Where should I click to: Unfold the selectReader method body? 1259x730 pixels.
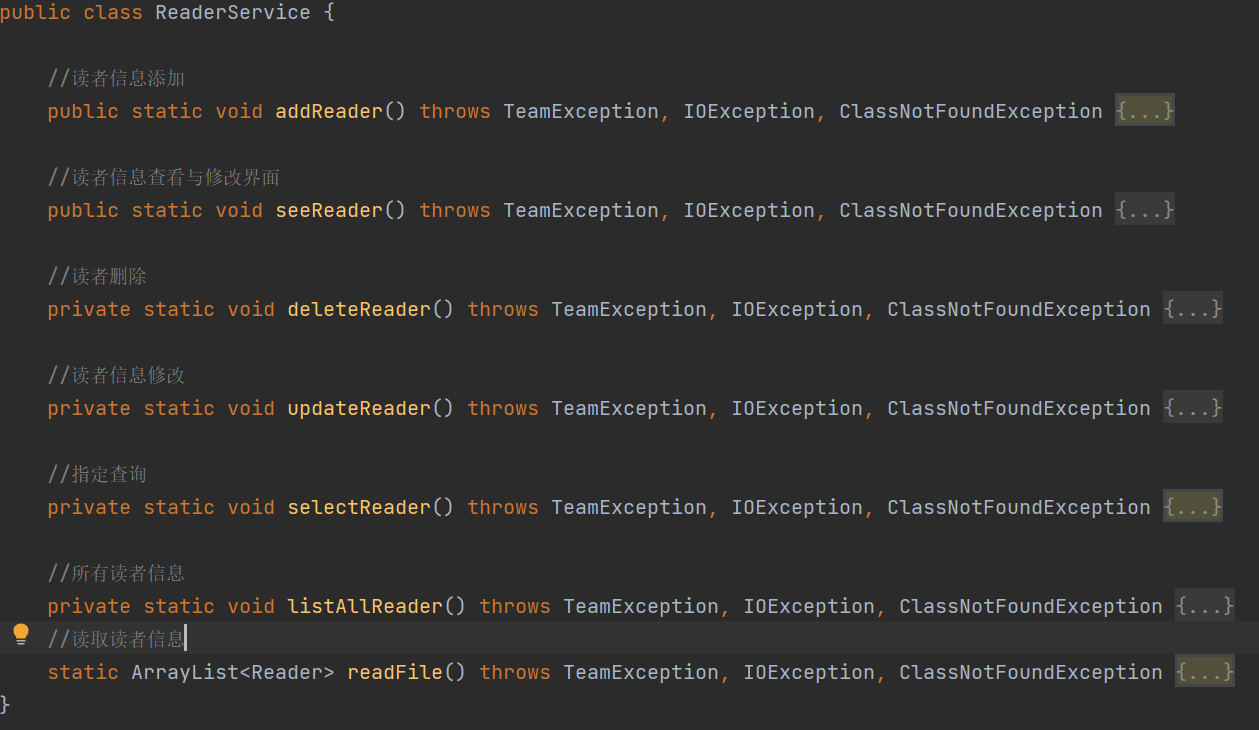point(1193,507)
